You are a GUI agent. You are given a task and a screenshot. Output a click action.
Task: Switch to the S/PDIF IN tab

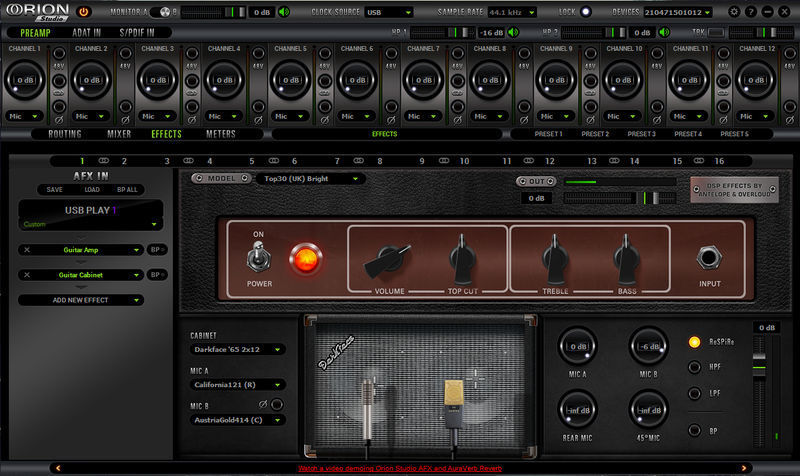click(x=137, y=33)
